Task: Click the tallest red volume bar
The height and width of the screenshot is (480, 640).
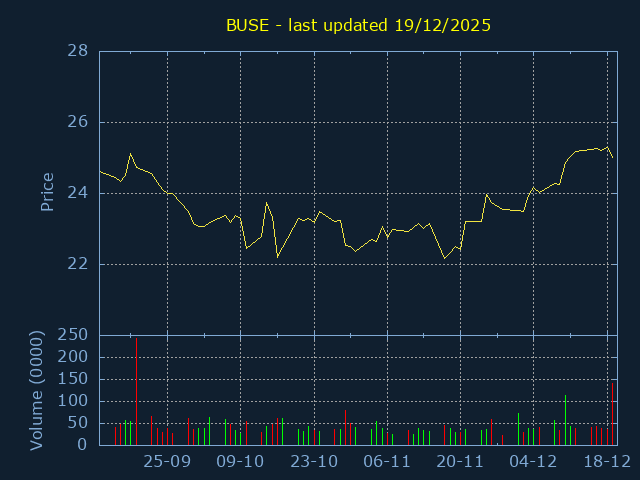Action: tap(136, 392)
